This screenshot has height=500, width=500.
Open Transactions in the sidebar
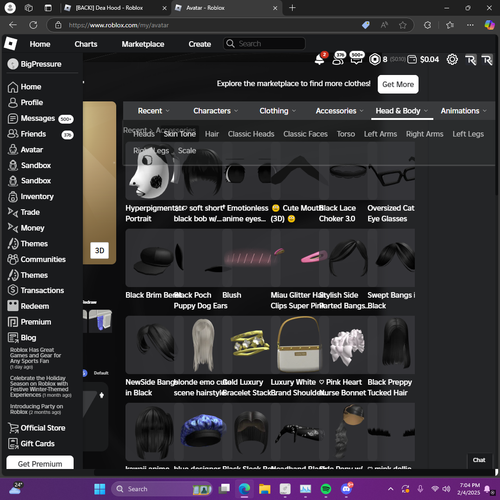click(36, 290)
